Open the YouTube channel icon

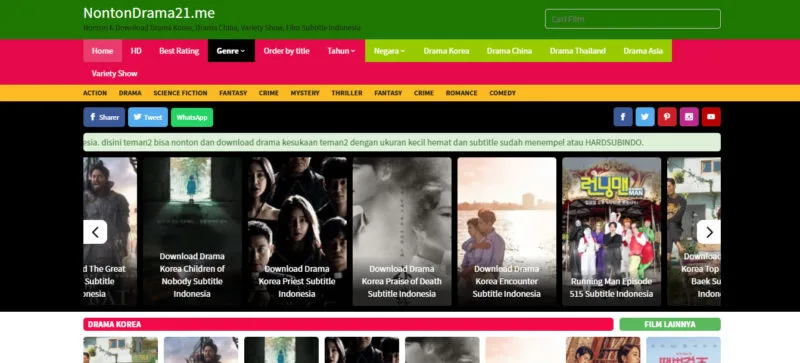[x=711, y=117]
